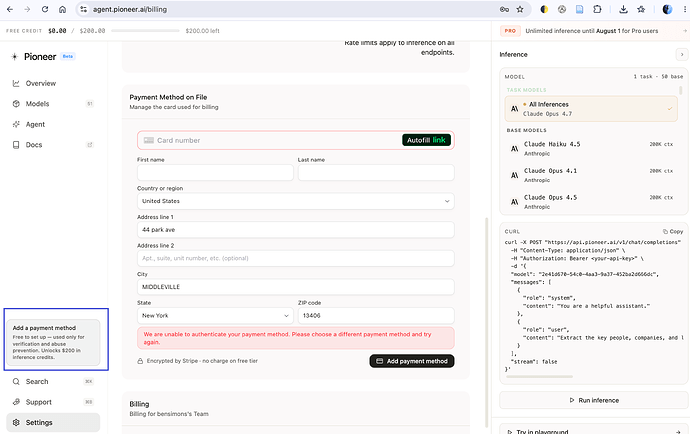Click the password key icon in address bar
690x434 pixels.
[504, 9]
